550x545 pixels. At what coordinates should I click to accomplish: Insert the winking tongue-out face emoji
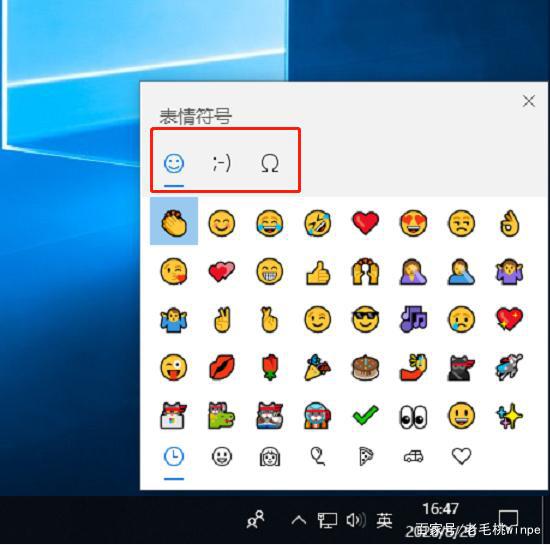point(174,368)
